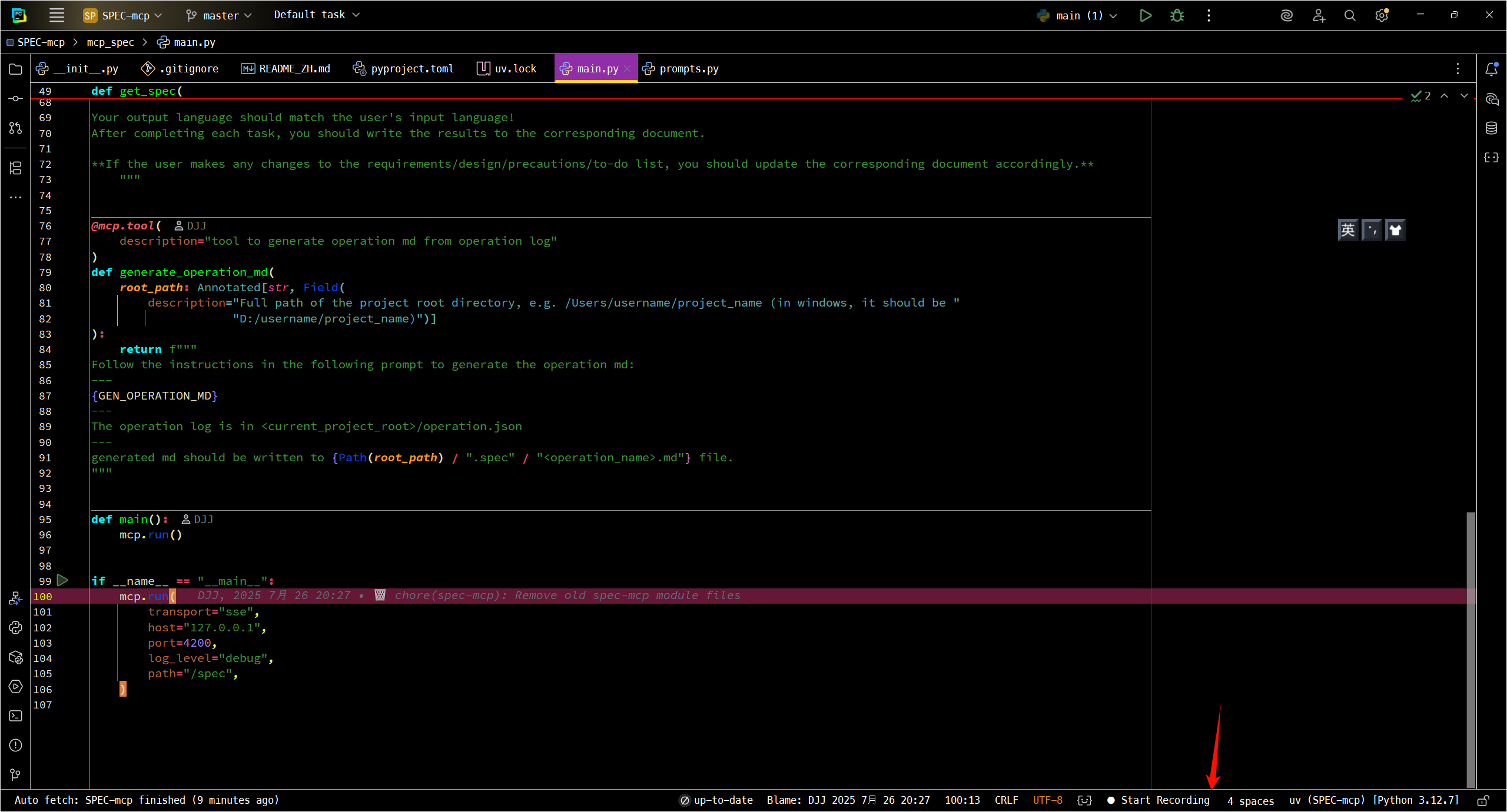Open the Terminal tool window
1507x812 pixels.
click(16, 716)
